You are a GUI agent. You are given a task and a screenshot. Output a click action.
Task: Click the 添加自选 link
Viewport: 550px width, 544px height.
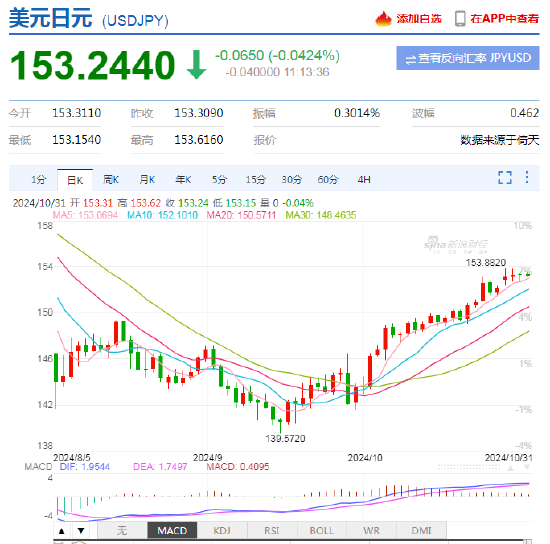(x=419, y=19)
